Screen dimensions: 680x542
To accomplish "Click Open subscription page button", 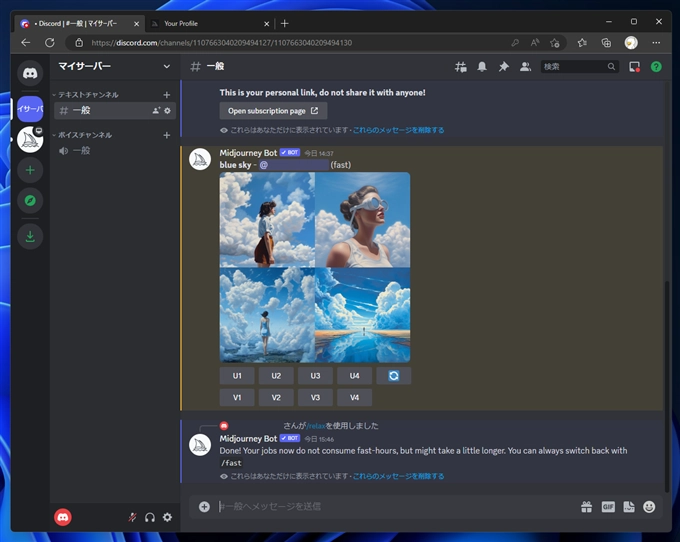I will click(x=273, y=111).
